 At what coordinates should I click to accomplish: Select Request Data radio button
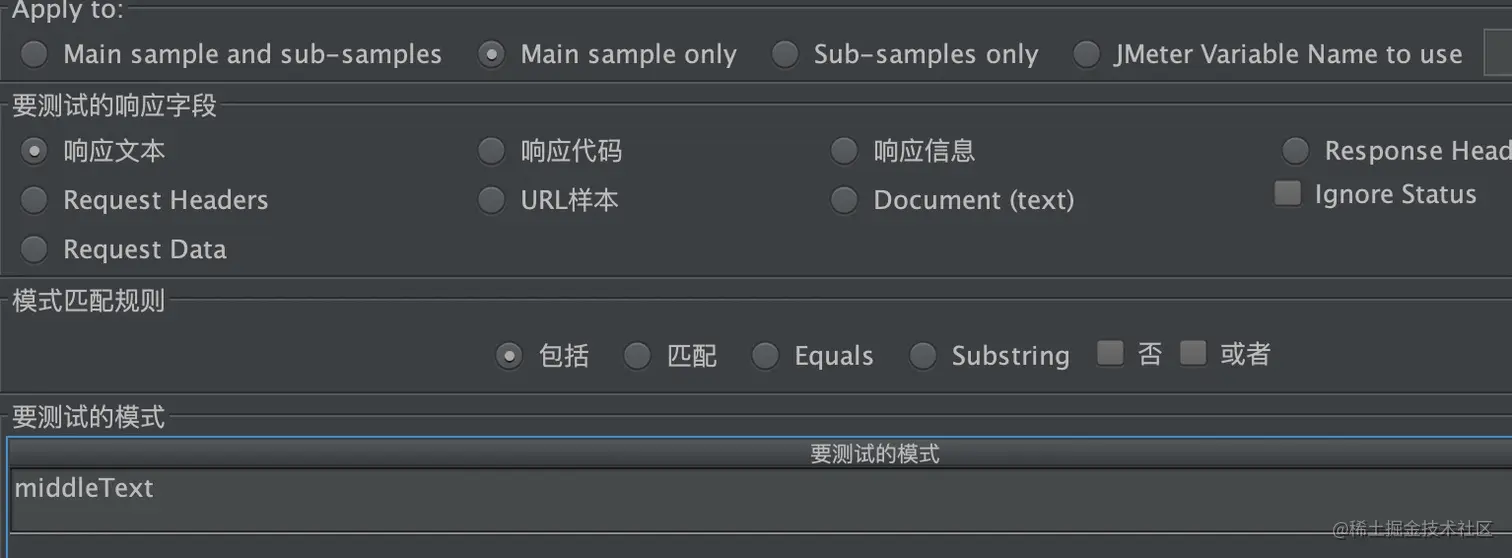[x=35, y=249]
